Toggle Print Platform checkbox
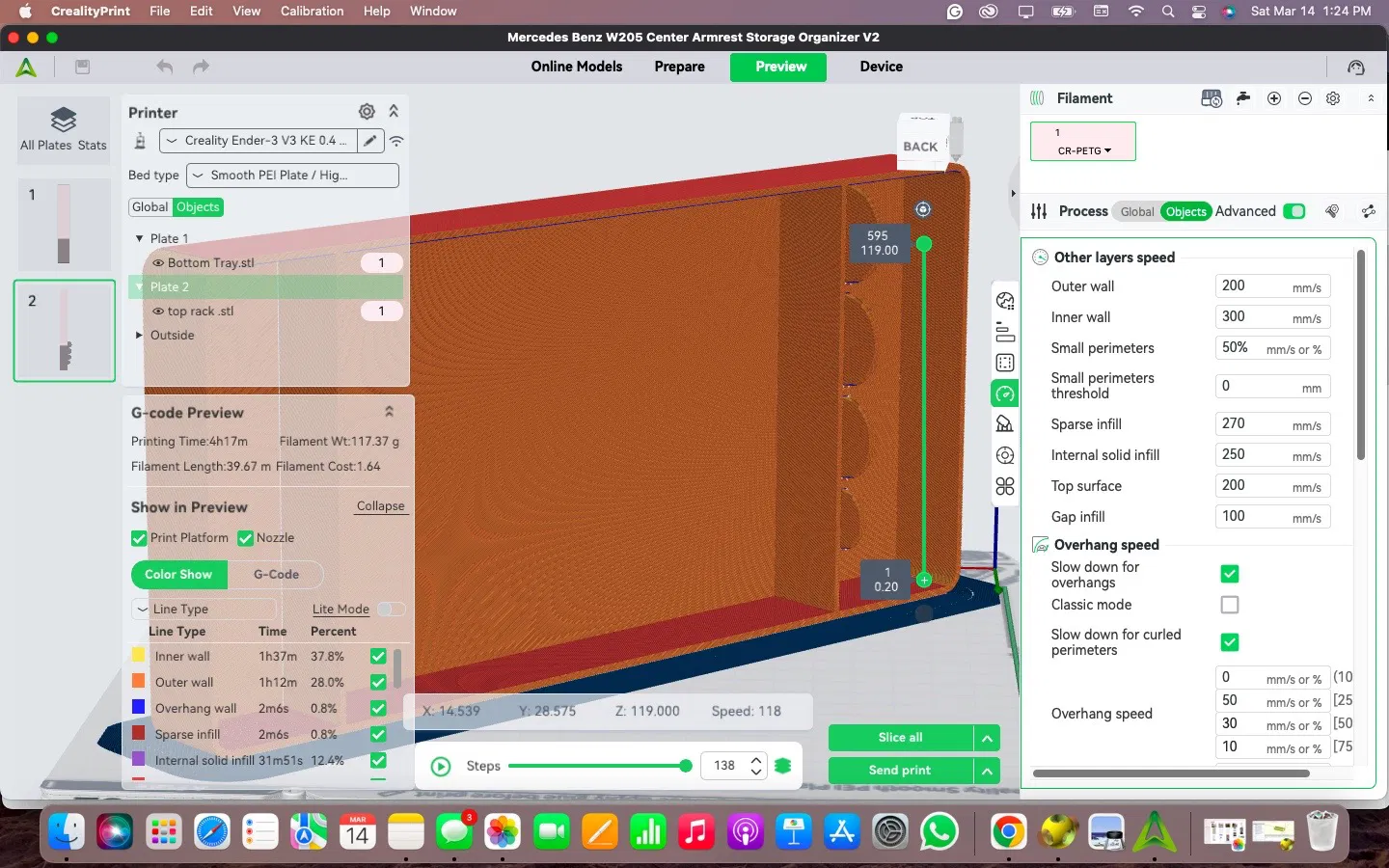The width and height of the screenshot is (1389, 868). tap(139, 538)
